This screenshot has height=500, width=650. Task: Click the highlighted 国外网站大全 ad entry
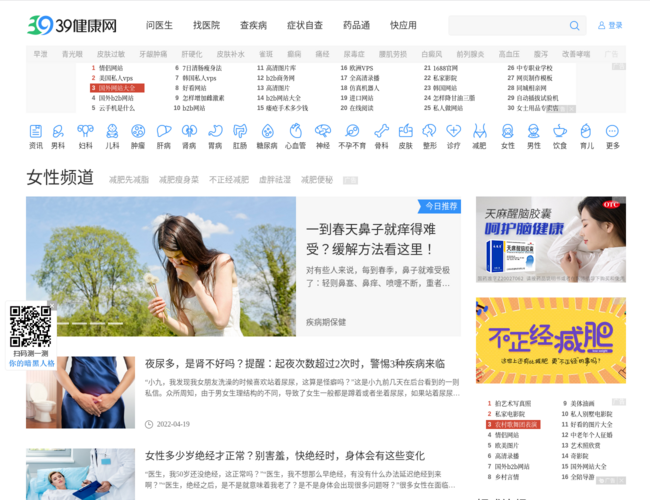(x=117, y=88)
